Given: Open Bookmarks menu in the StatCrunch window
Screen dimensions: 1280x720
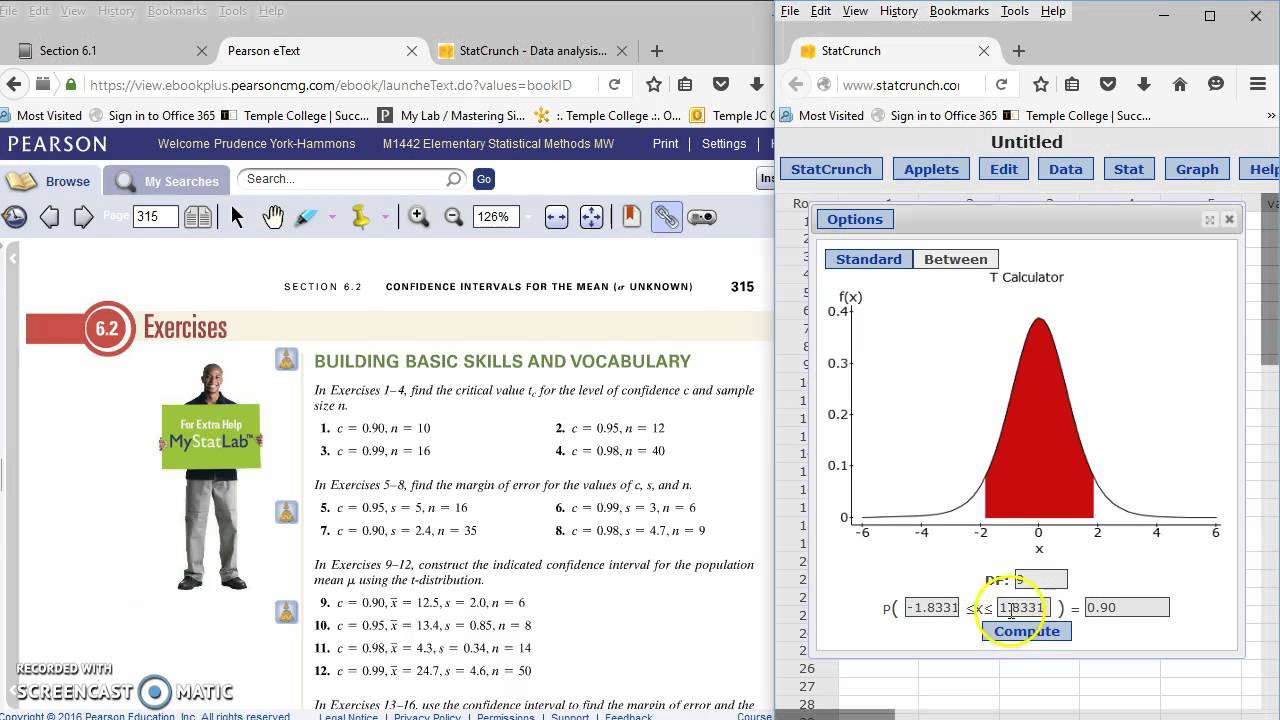Looking at the screenshot, I should pos(959,11).
